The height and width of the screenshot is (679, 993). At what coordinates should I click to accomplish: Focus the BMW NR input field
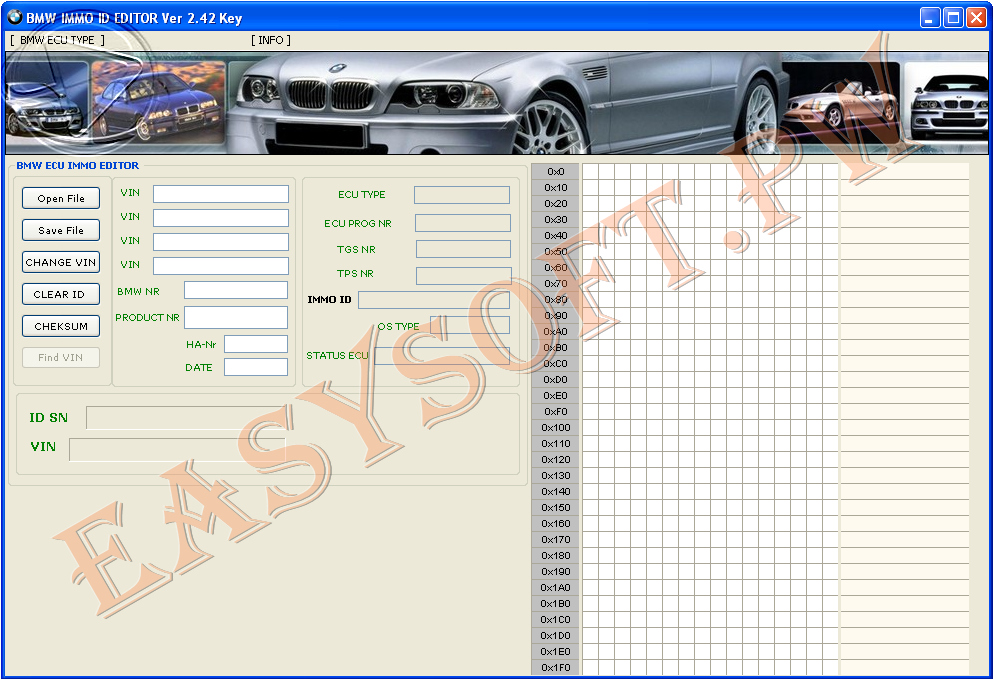[x=236, y=290]
